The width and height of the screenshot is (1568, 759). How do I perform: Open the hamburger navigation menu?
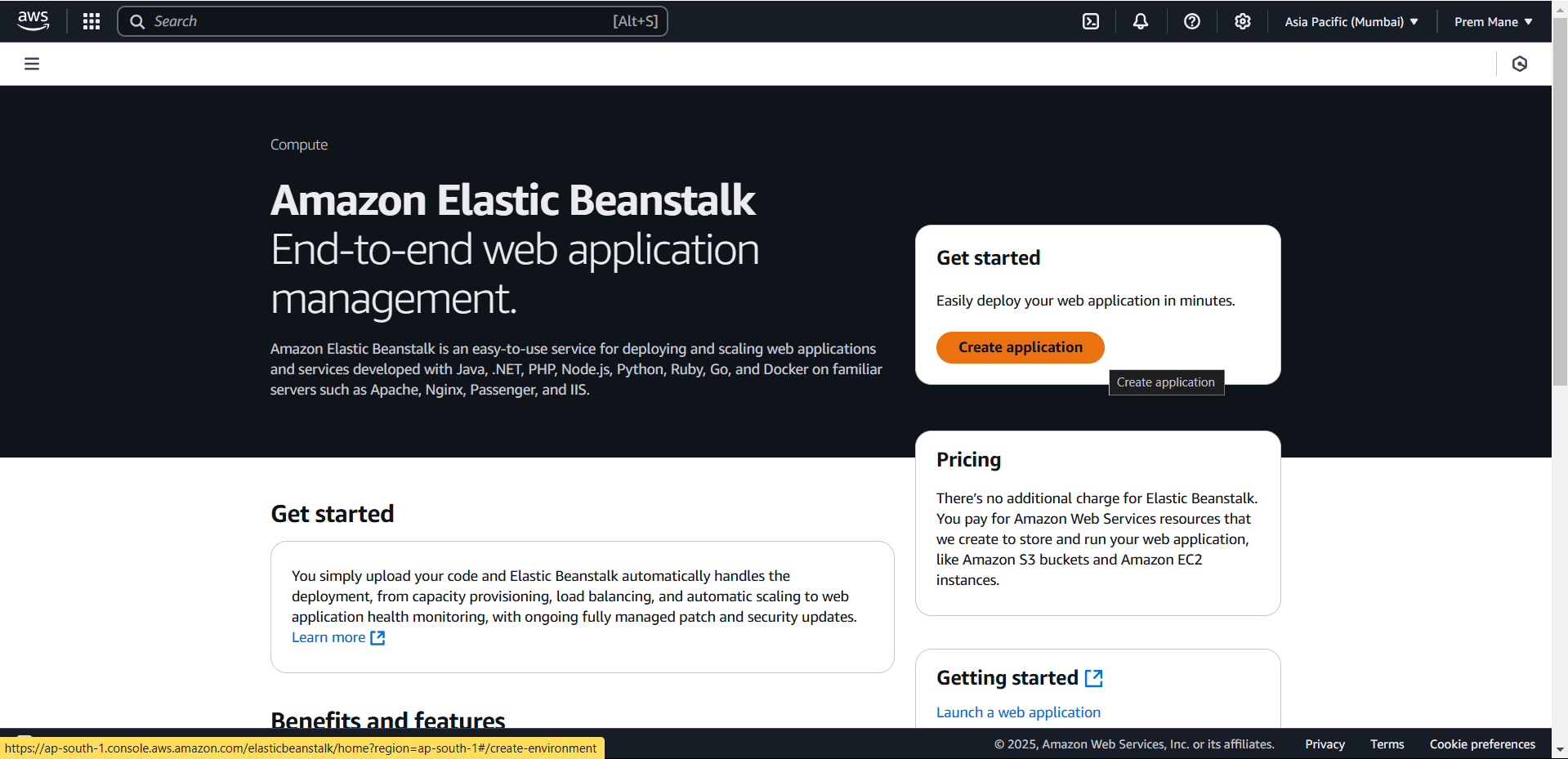(32, 64)
